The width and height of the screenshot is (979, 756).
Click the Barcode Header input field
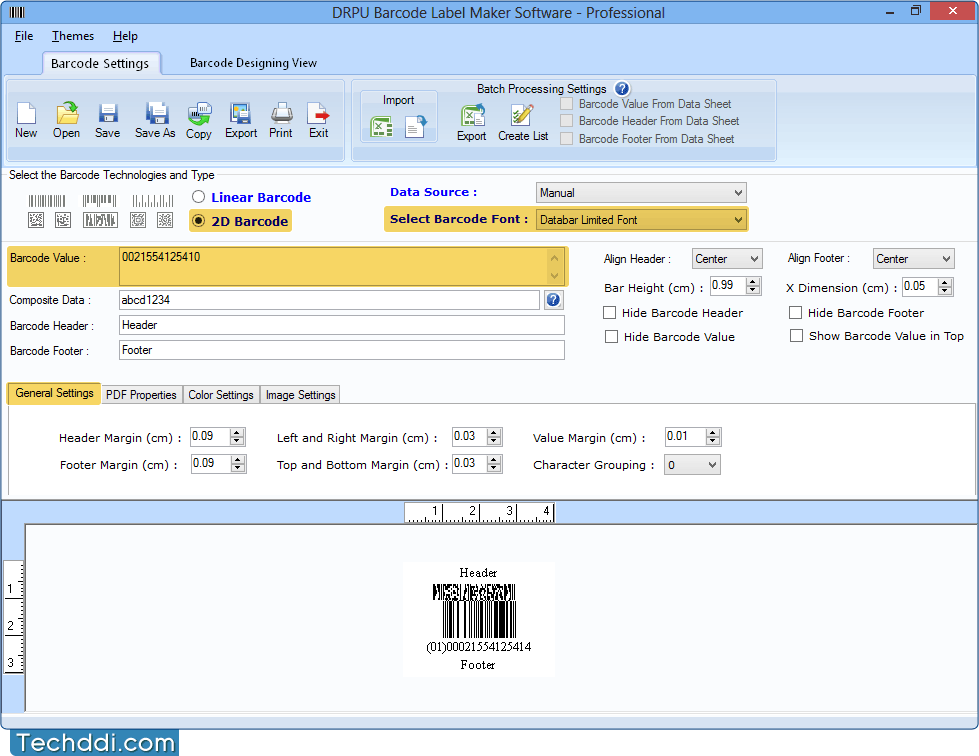coord(342,325)
